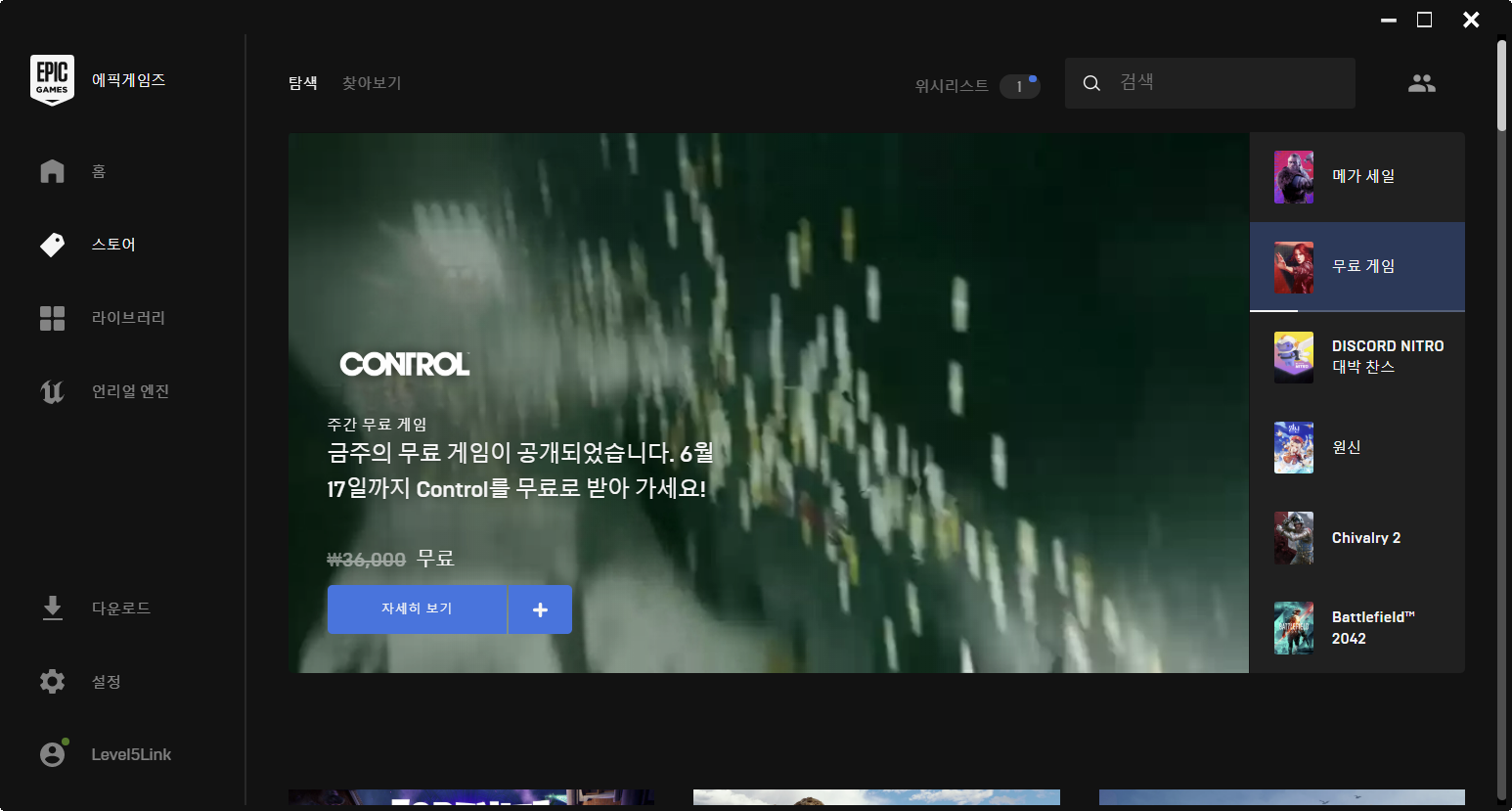Select Chivalry 2 in the carousel list
Viewport: 1512px width, 811px height.
point(1357,538)
